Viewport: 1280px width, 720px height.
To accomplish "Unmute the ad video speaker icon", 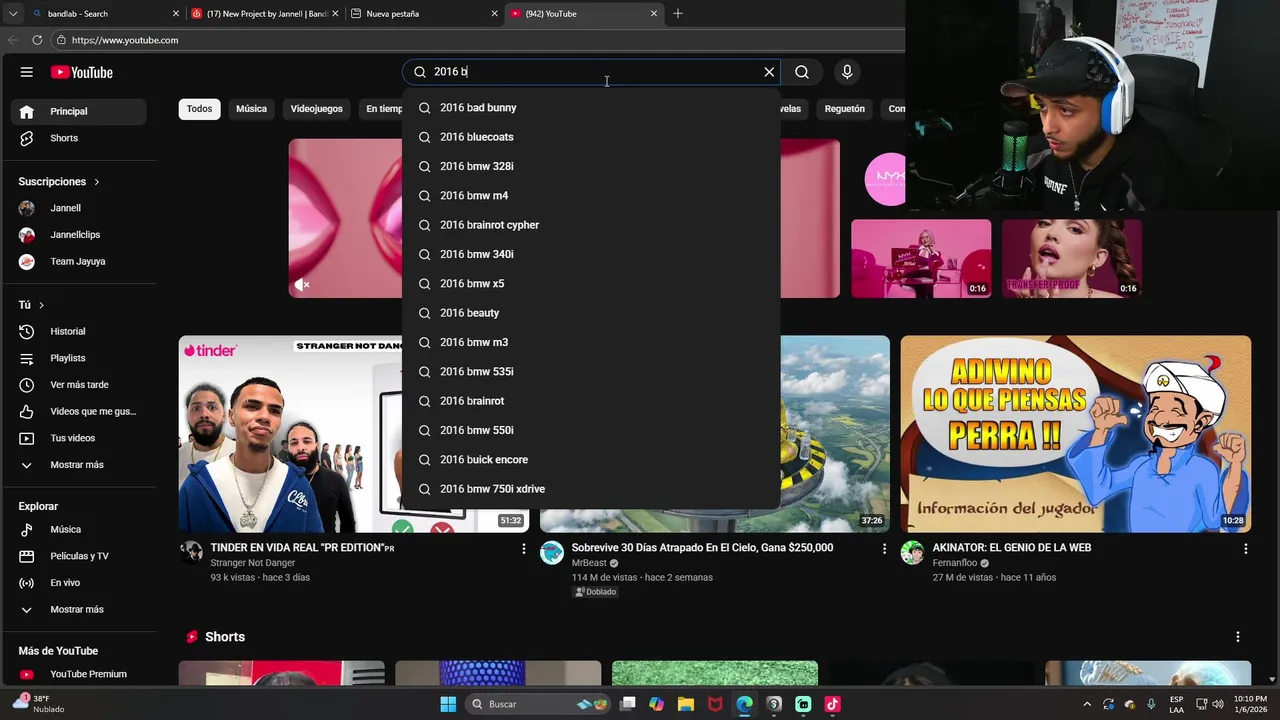I will (302, 285).
